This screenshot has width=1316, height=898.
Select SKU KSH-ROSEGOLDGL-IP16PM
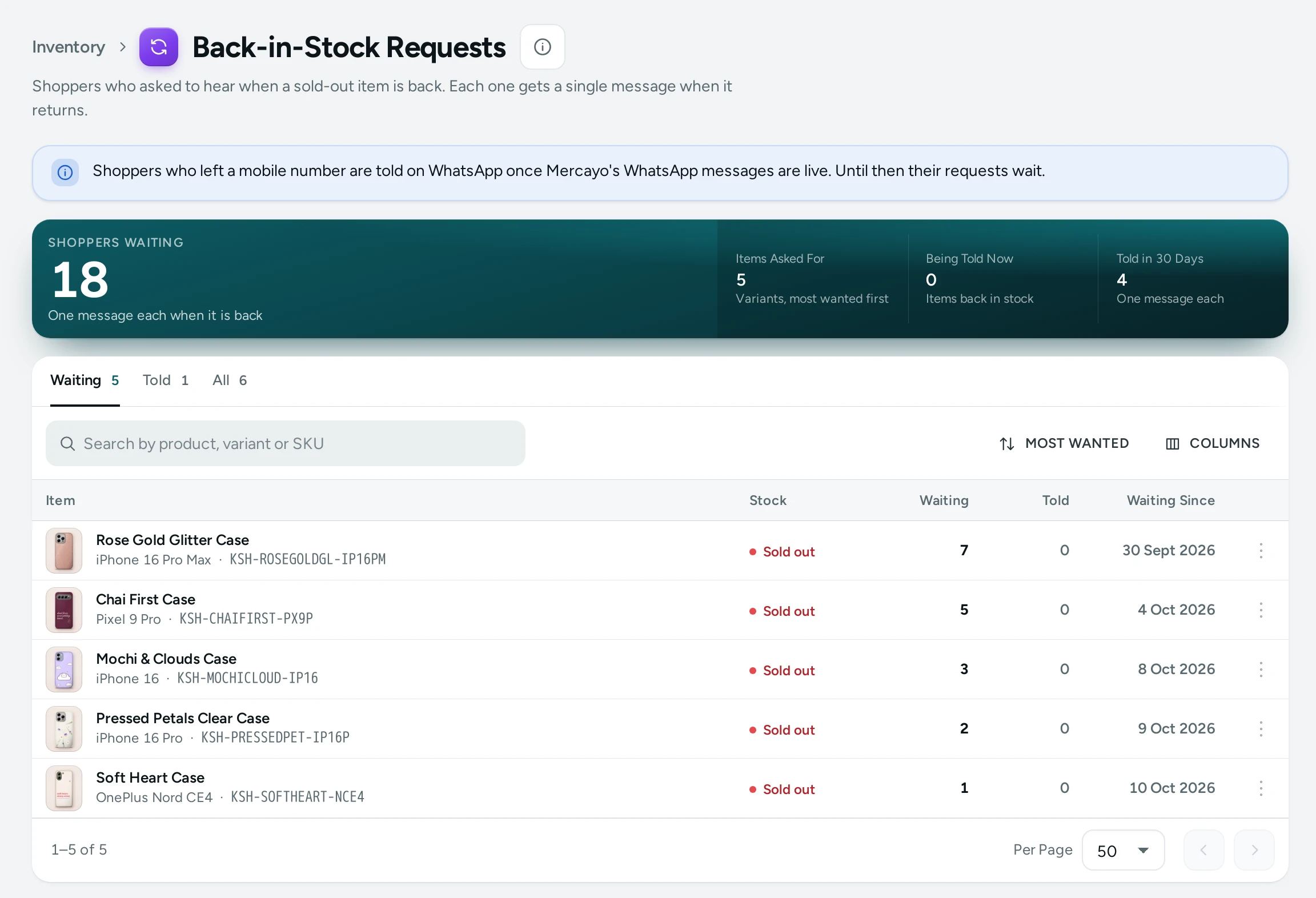(308, 559)
